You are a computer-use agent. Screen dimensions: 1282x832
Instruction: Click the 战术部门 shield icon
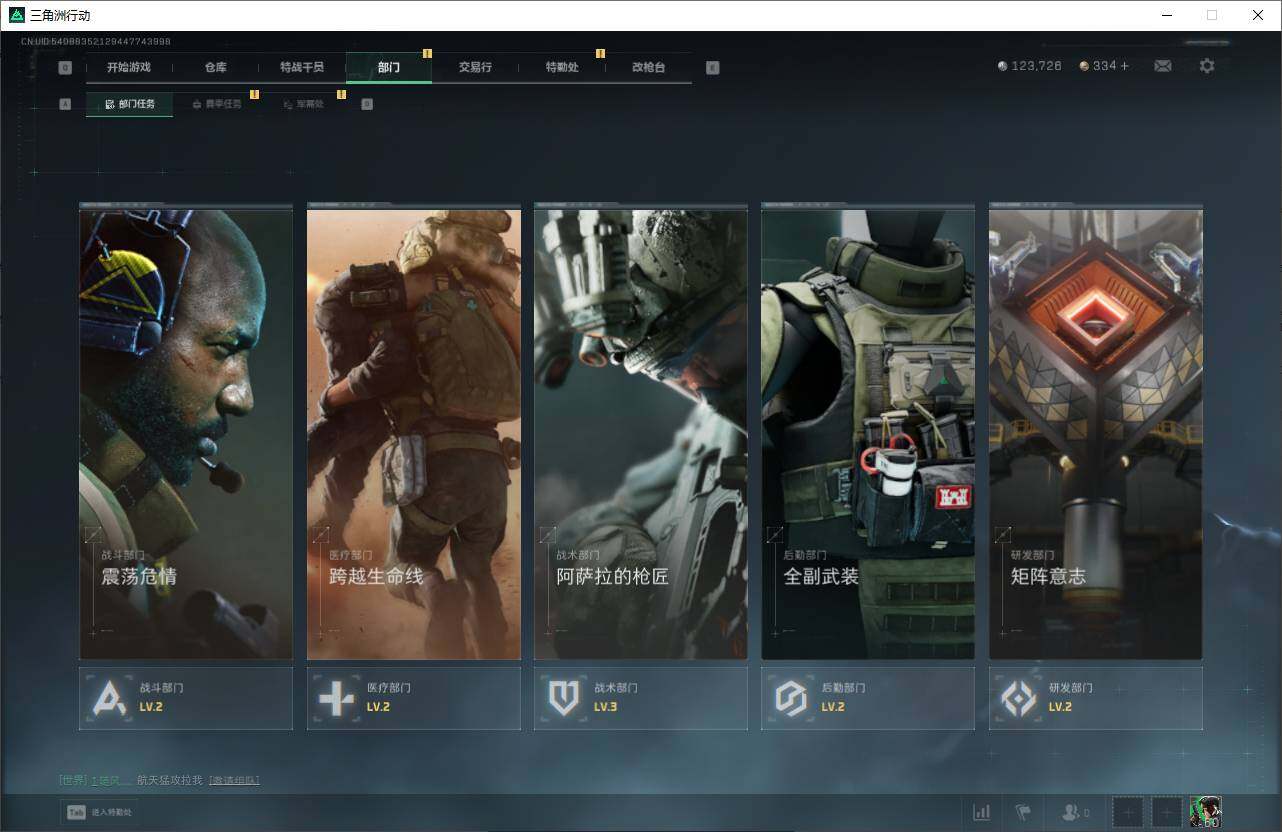(564, 698)
